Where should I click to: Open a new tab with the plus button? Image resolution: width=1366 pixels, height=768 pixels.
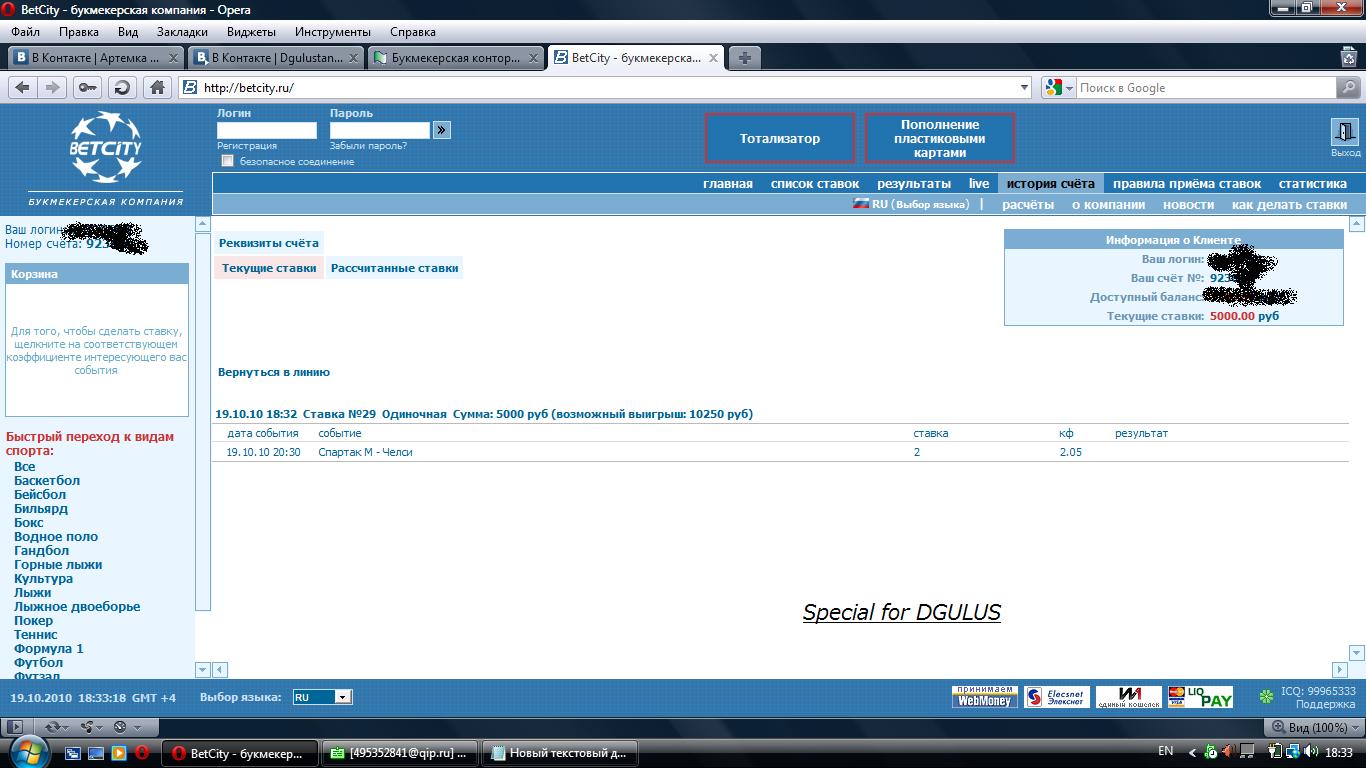[744, 58]
